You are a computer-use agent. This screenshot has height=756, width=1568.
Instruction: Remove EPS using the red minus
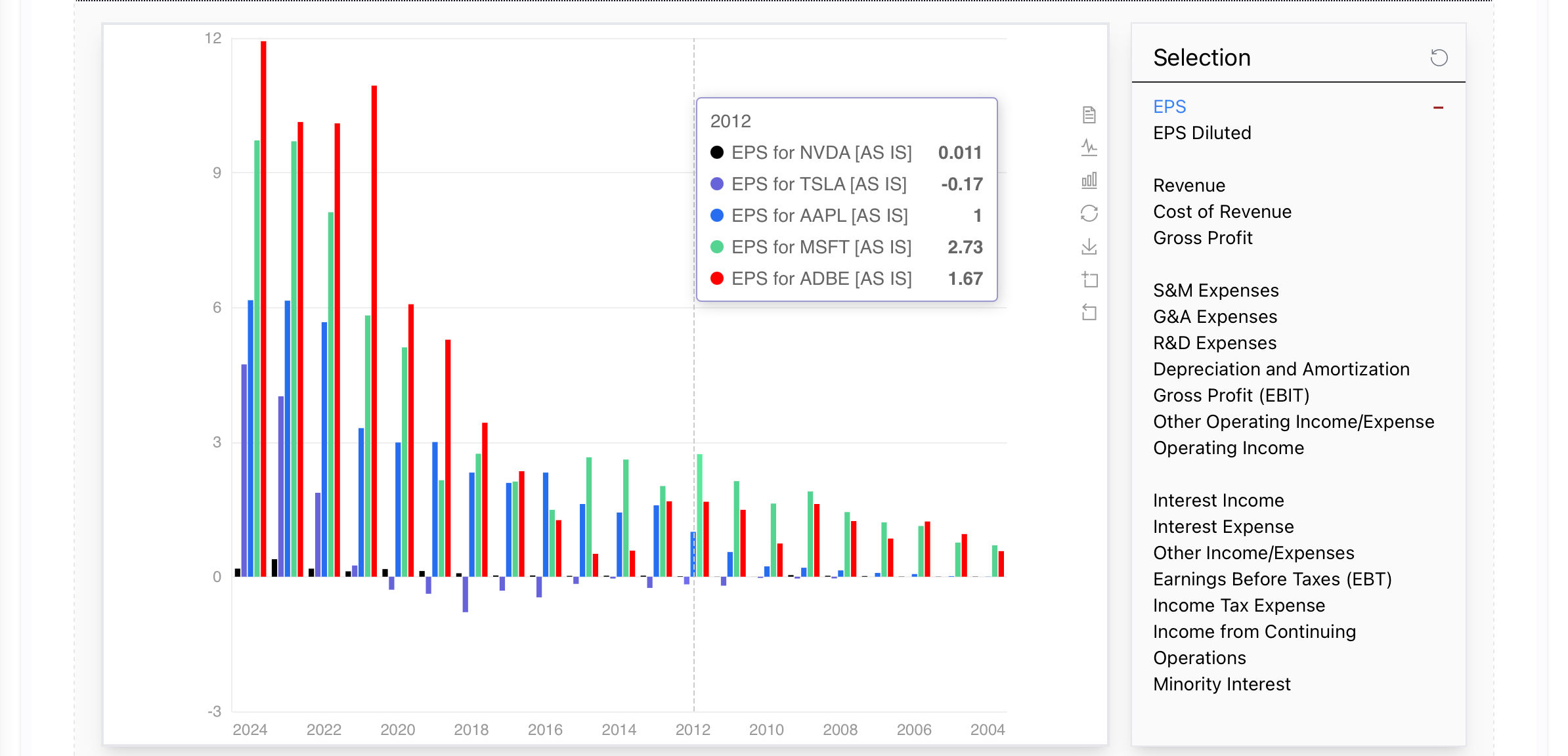click(x=1438, y=108)
